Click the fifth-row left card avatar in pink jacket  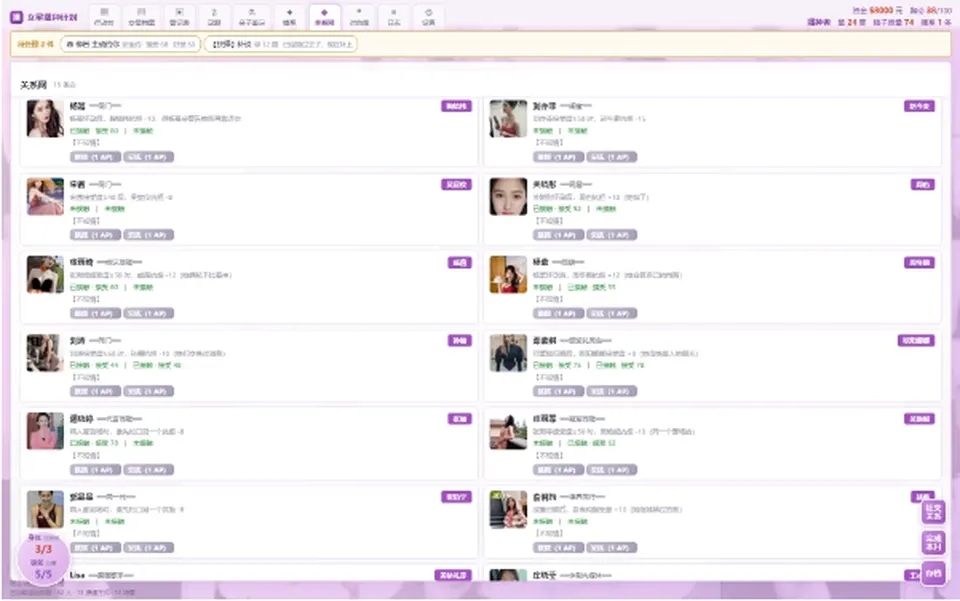click(x=45, y=431)
